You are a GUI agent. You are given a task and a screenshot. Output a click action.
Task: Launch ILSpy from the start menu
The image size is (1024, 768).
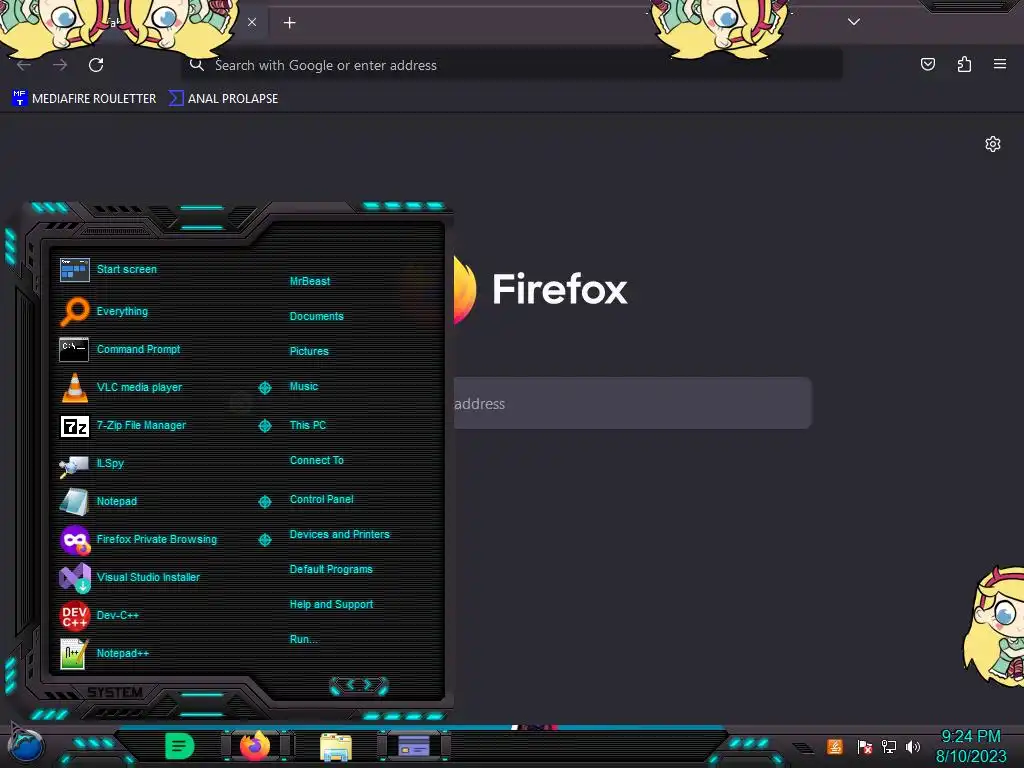pos(74,464)
